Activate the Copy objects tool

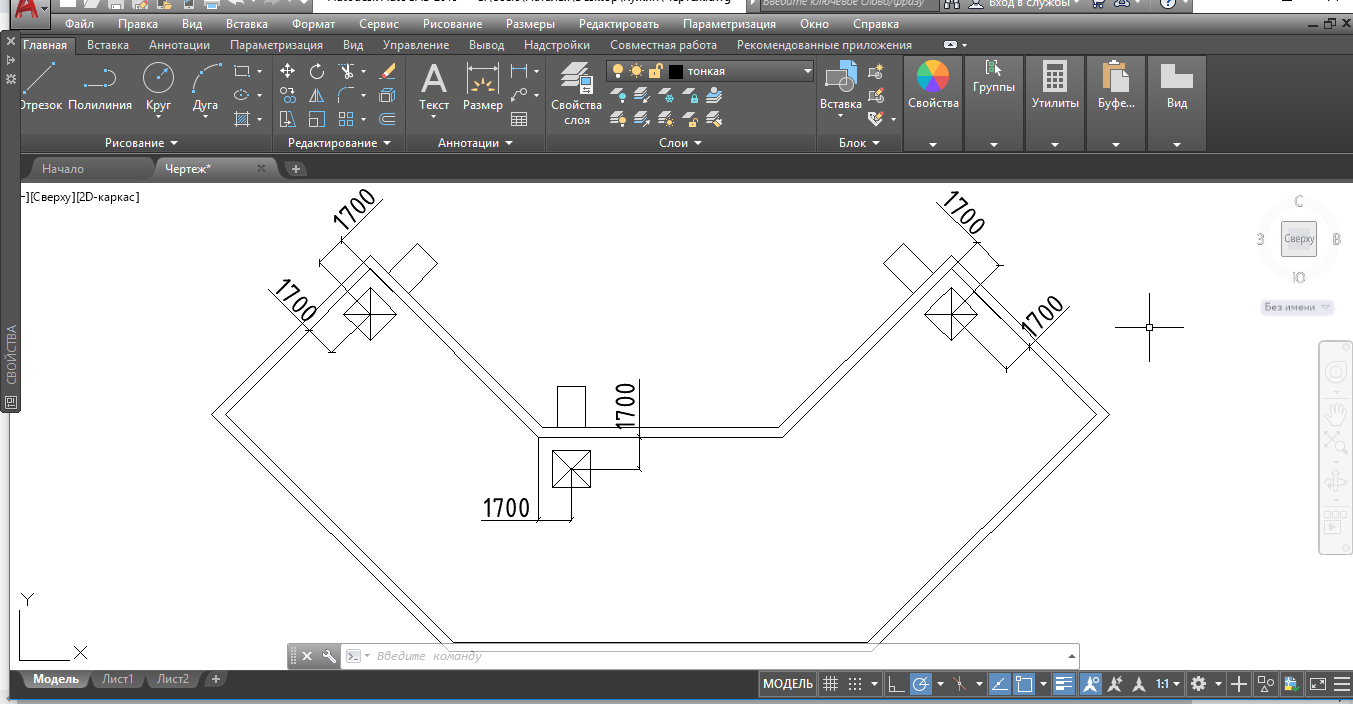point(288,95)
